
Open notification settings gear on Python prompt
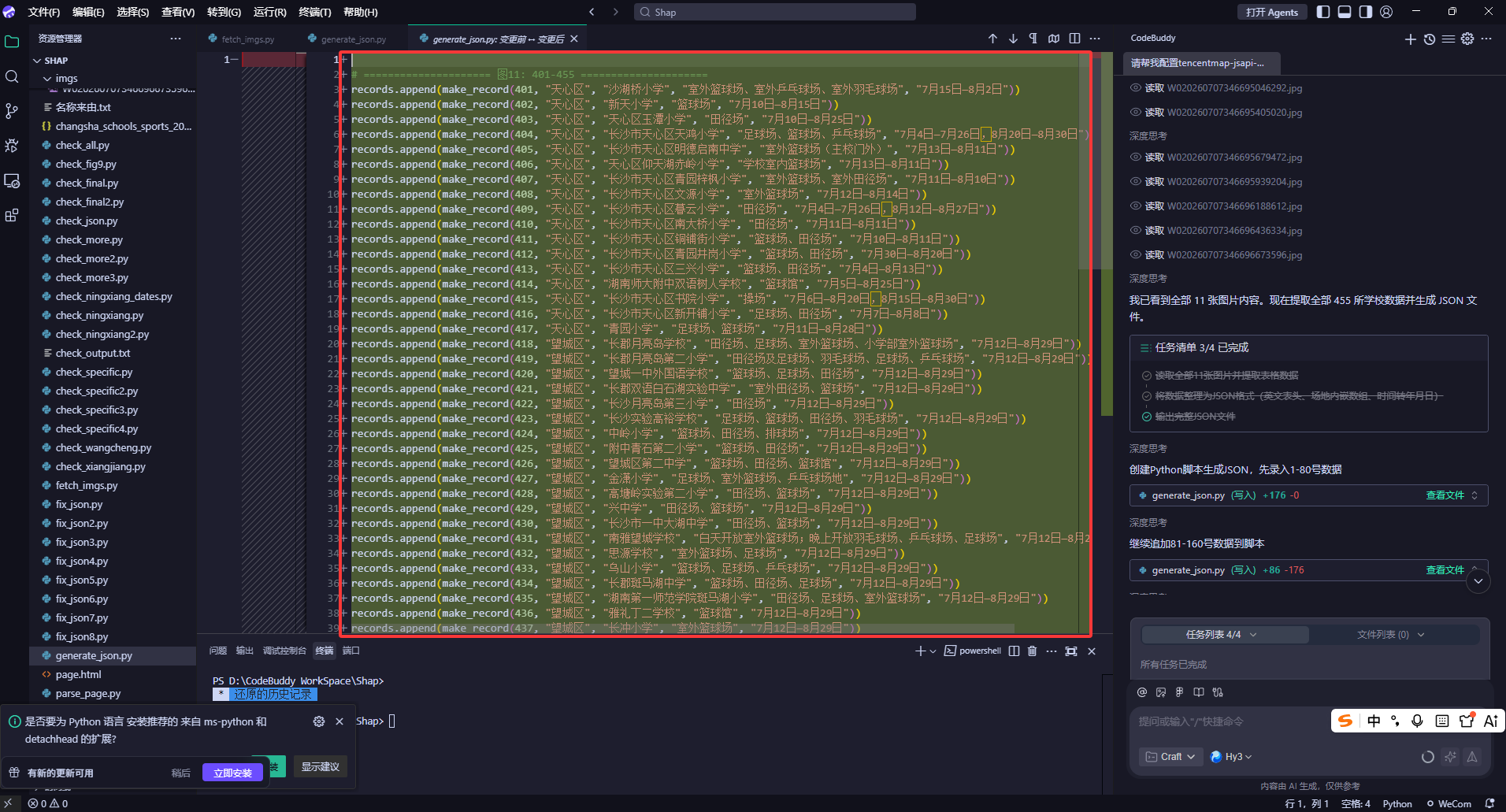tap(319, 721)
